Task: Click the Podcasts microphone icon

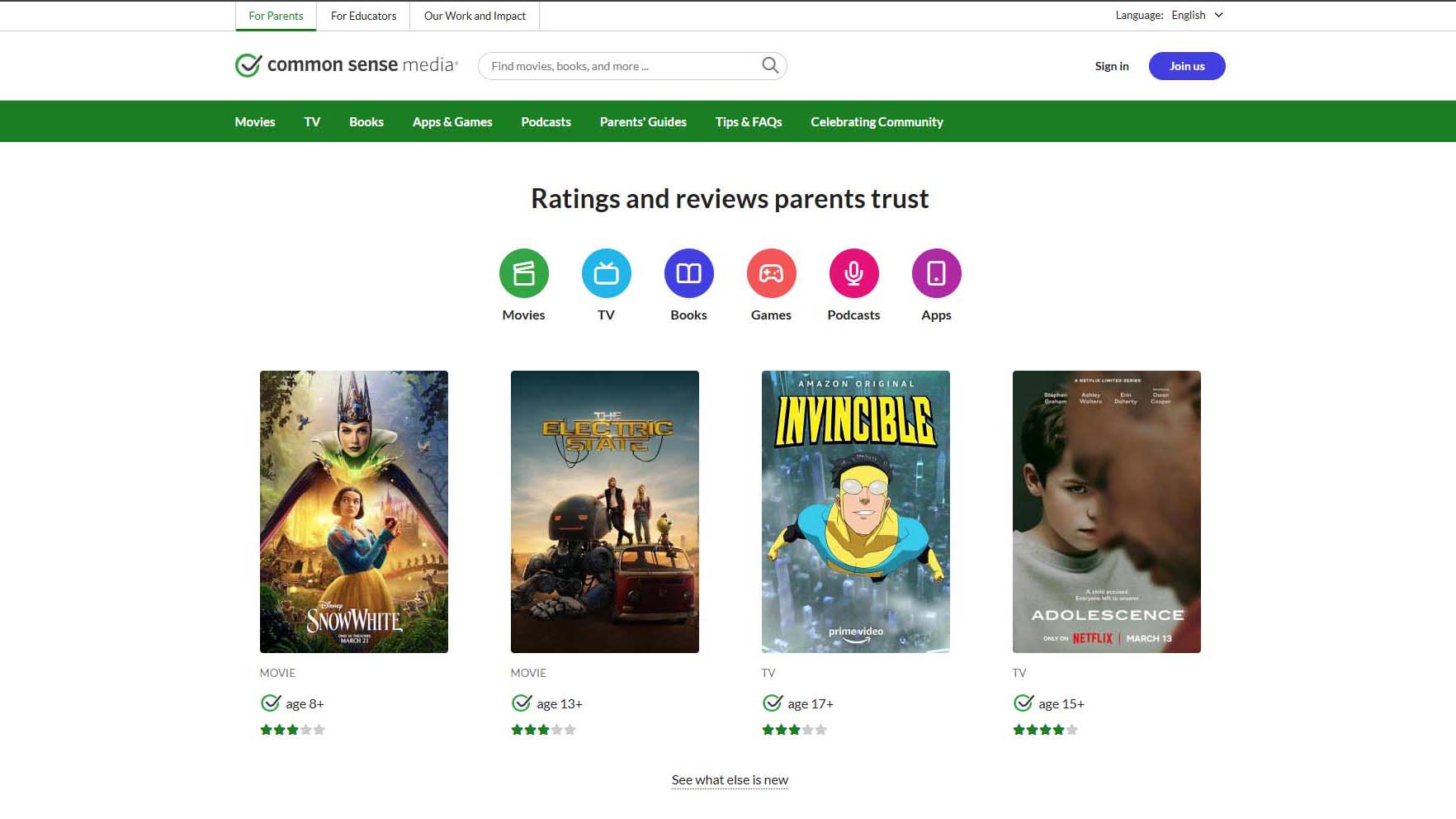Action: pos(853,273)
